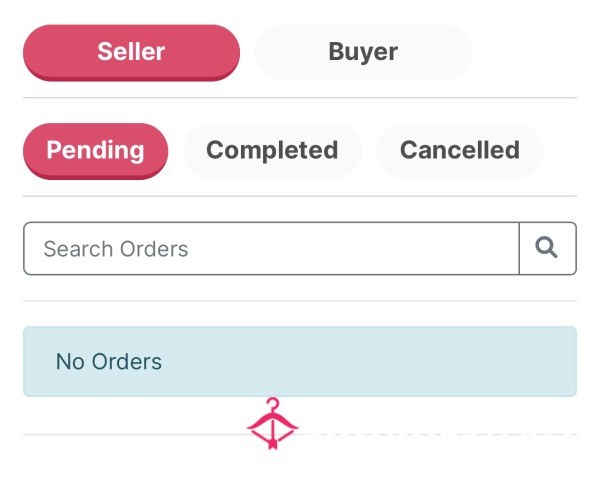Click the Buyer button
Screen dimensions: 600x478
(363, 52)
